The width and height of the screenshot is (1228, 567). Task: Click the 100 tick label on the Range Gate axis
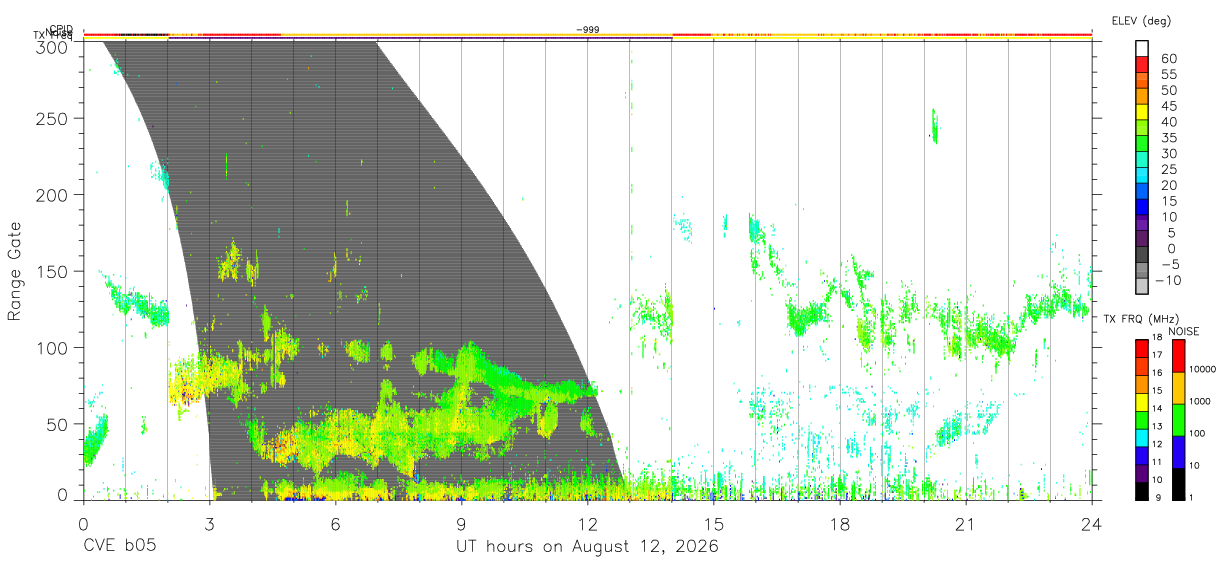[x=55, y=347]
